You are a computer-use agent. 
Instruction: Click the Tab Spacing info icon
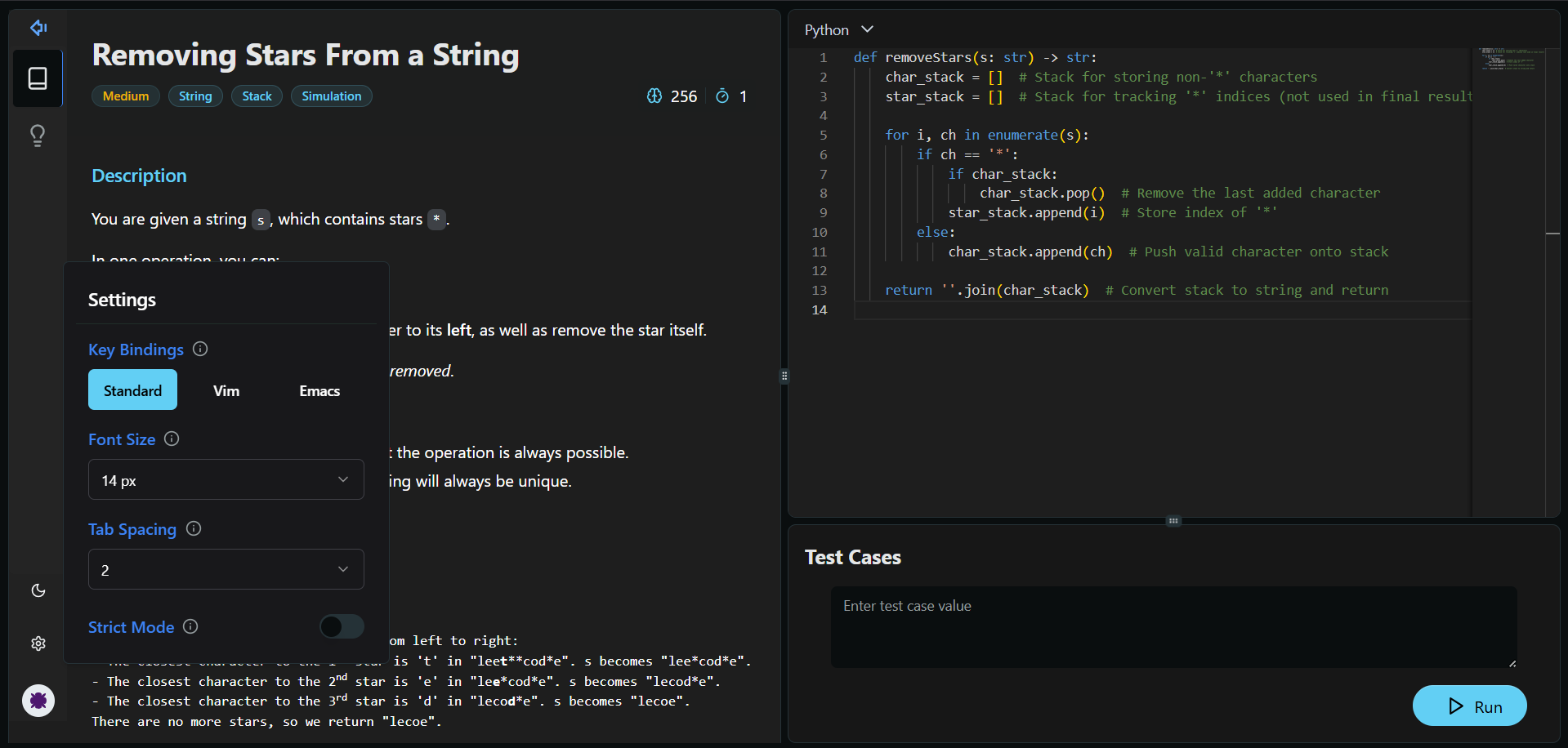[x=194, y=529]
